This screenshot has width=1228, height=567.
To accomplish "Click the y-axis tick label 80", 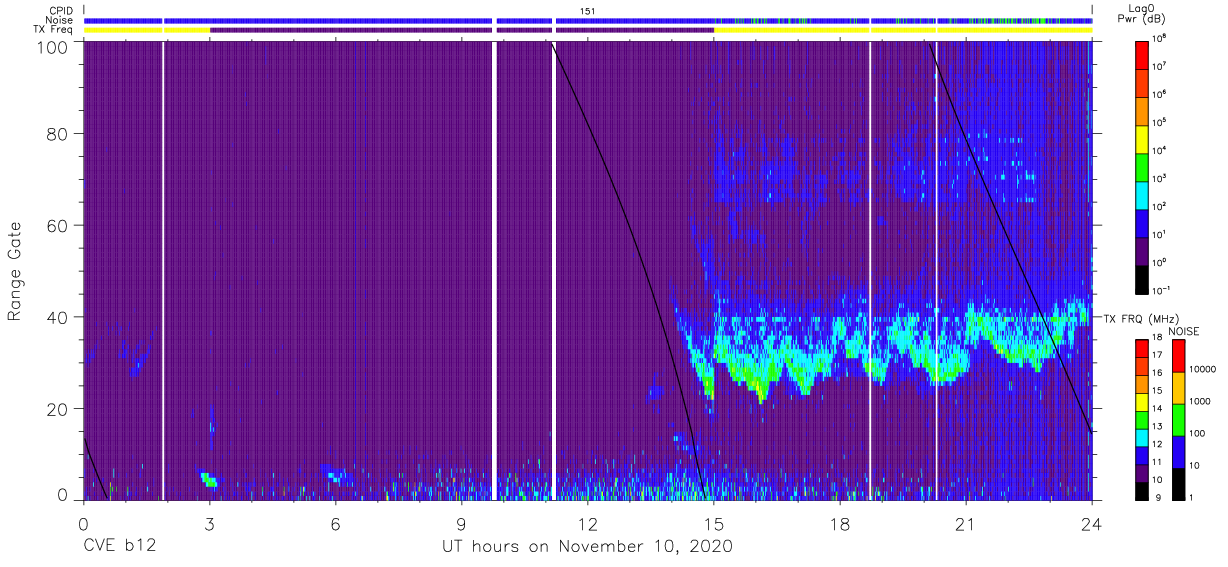I will click(58, 136).
